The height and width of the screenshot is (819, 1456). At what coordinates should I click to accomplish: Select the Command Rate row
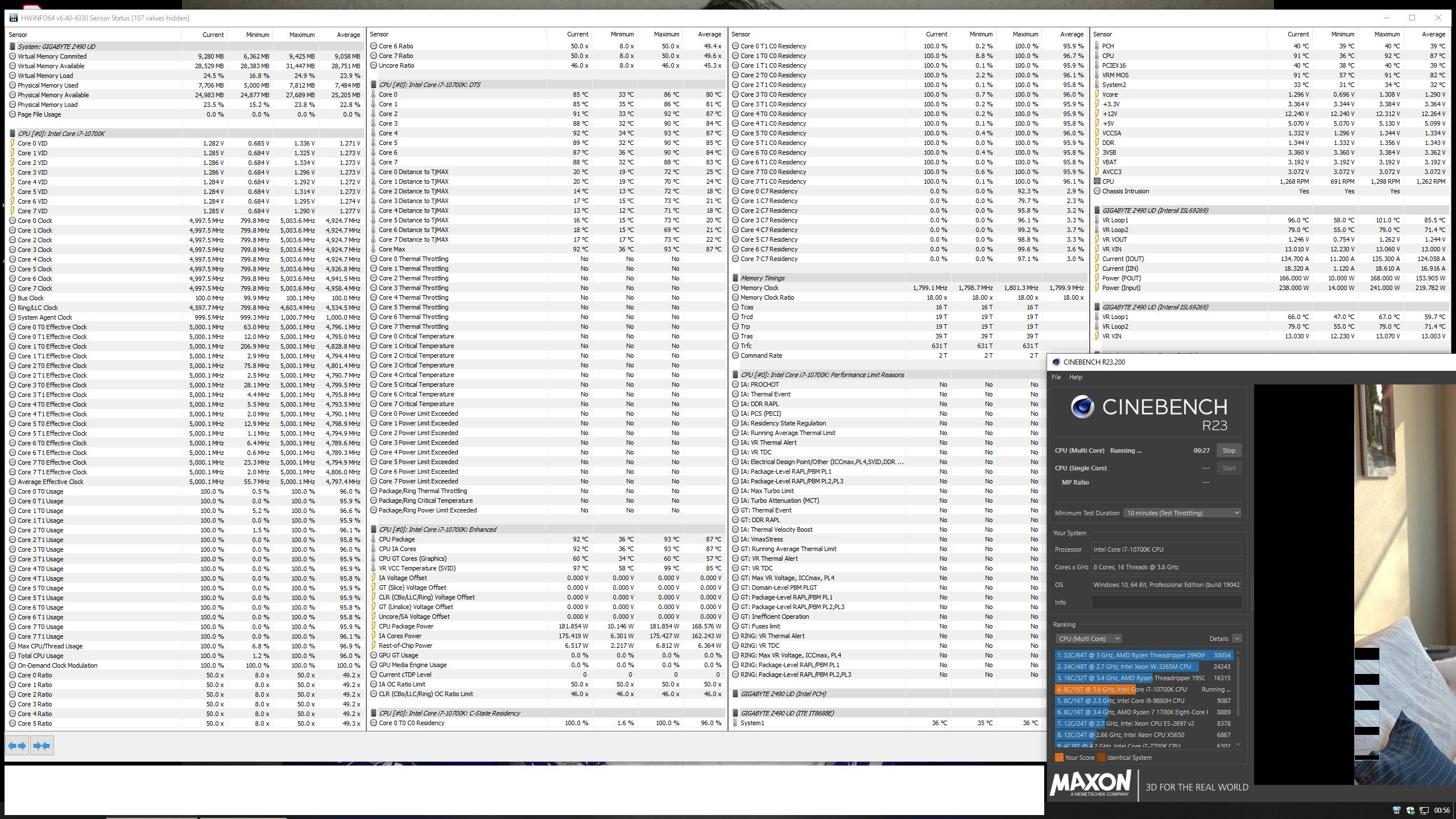(x=888, y=355)
